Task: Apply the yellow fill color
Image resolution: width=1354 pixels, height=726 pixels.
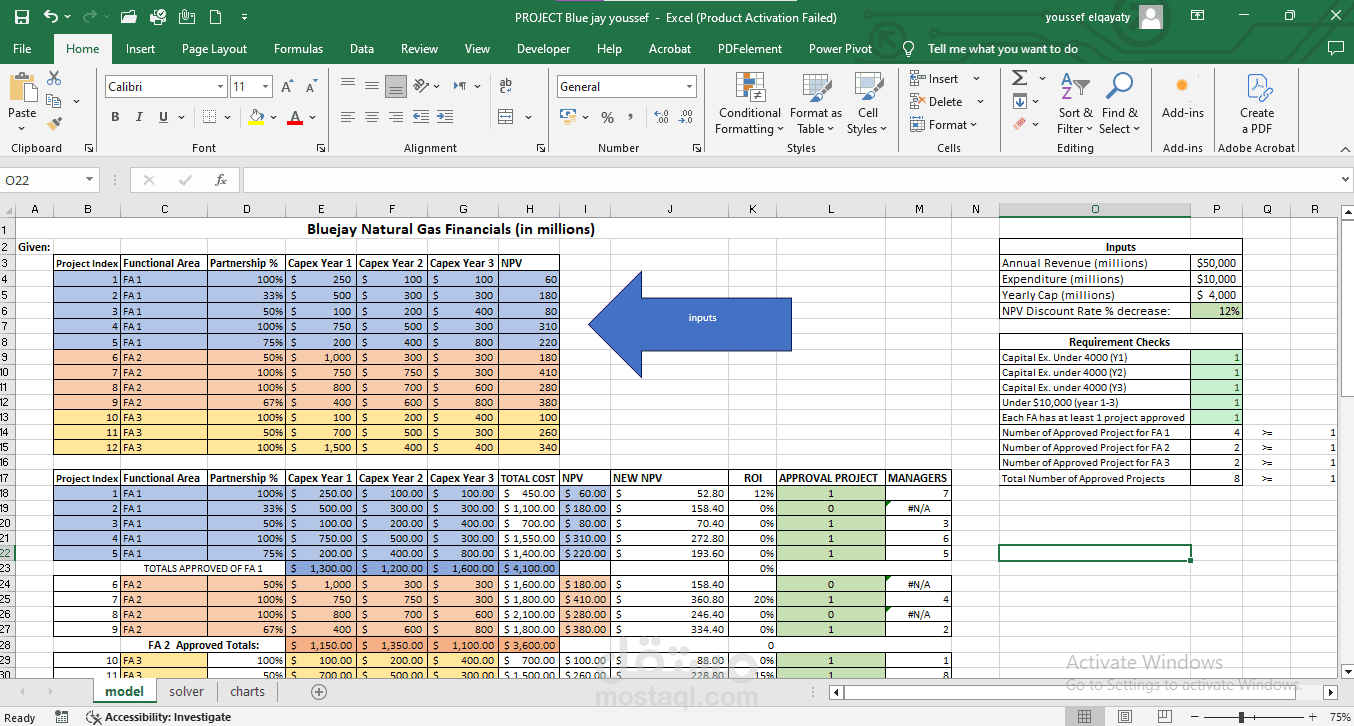Action: tap(256, 117)
